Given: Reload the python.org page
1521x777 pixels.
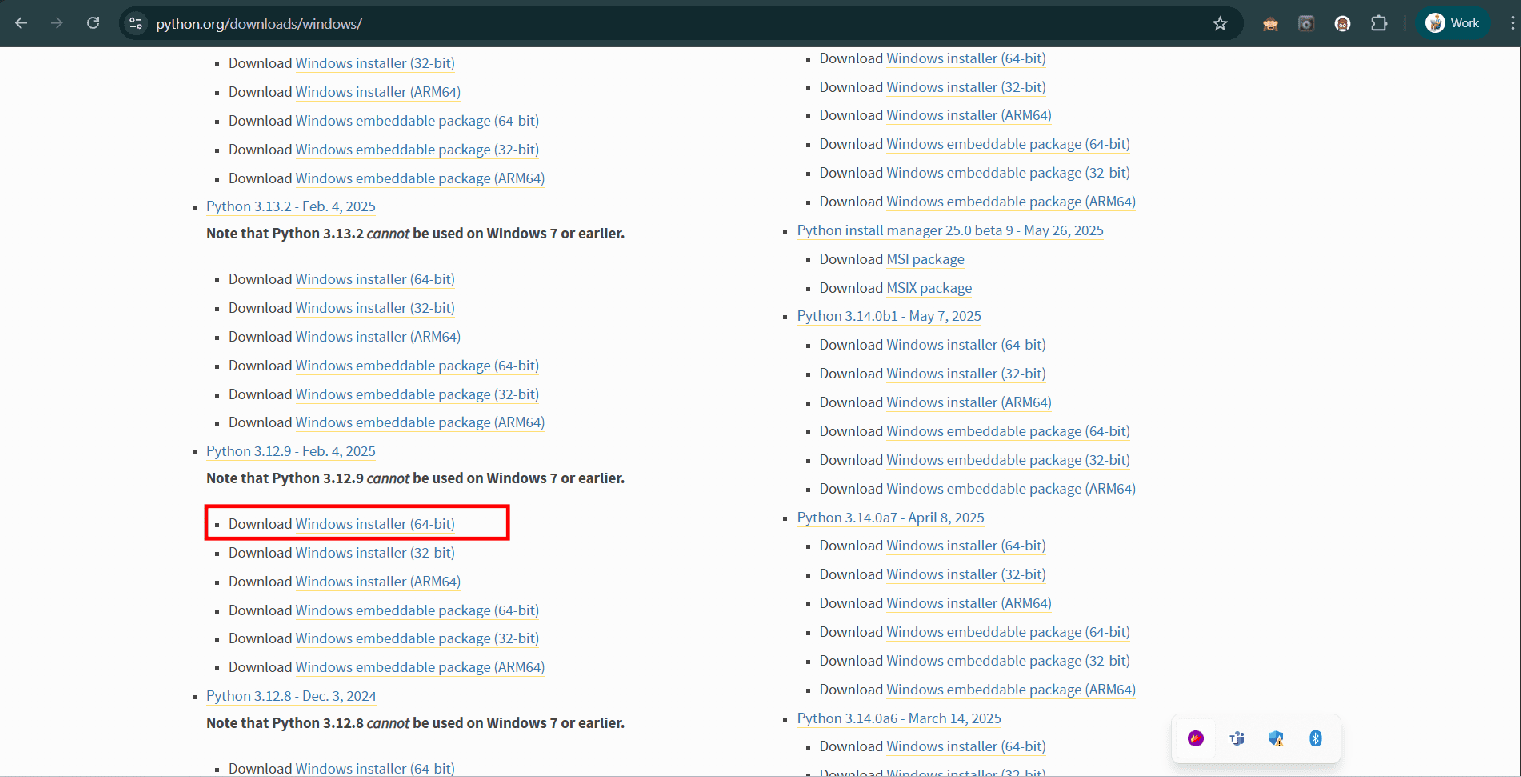Looking at the screenshot, I should (x=93, y=23).
